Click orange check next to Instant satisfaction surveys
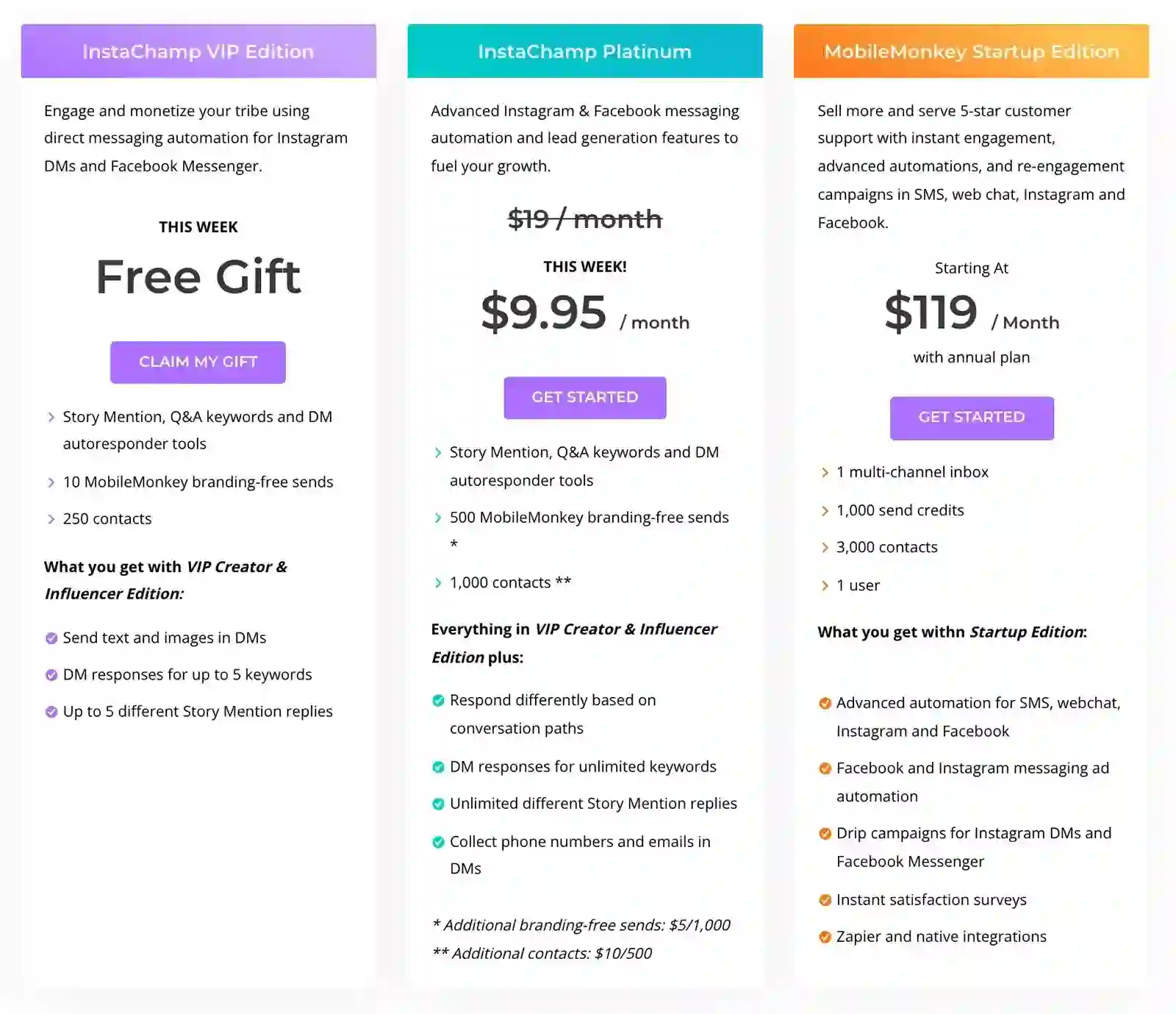 [825, 900]
